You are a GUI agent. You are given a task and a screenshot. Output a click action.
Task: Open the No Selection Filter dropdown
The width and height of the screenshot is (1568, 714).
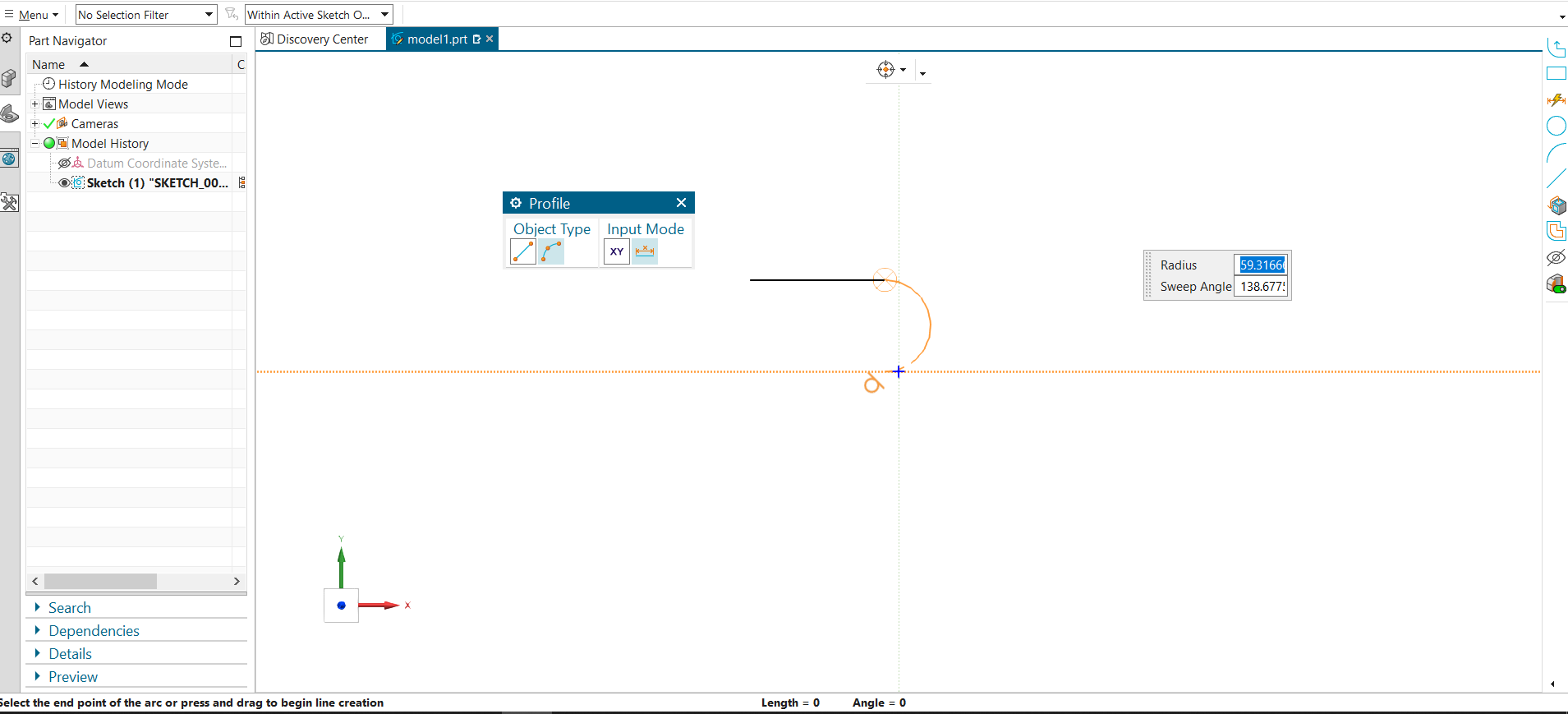pos(146,15)
